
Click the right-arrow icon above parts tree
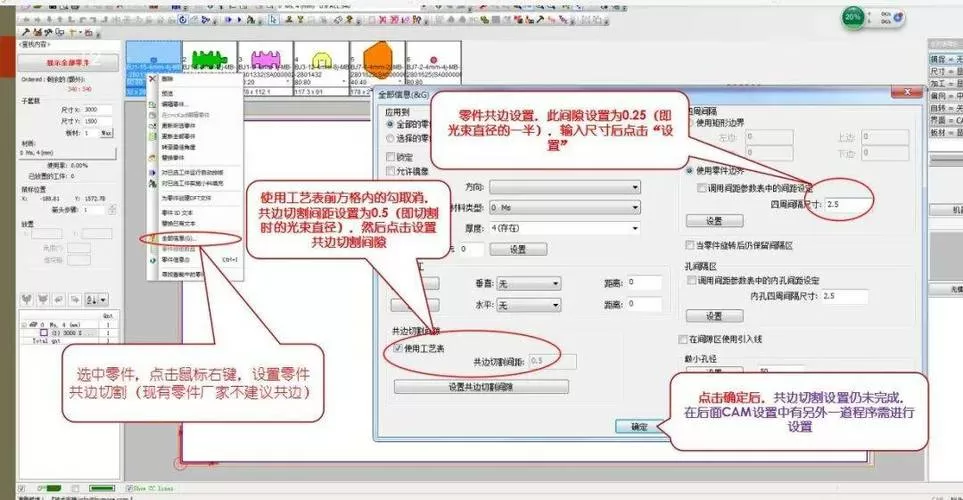(75, 300)
